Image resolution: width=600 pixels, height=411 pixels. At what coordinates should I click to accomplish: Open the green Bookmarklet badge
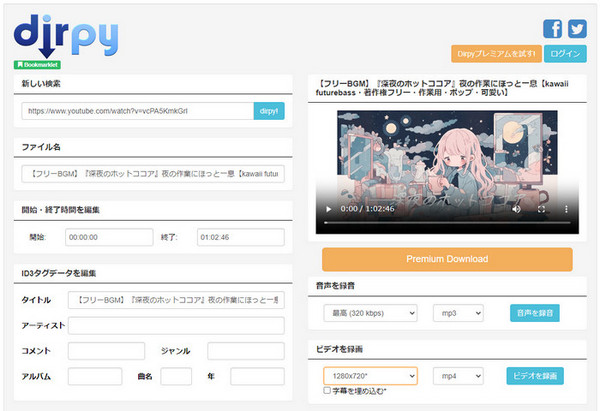37,65
